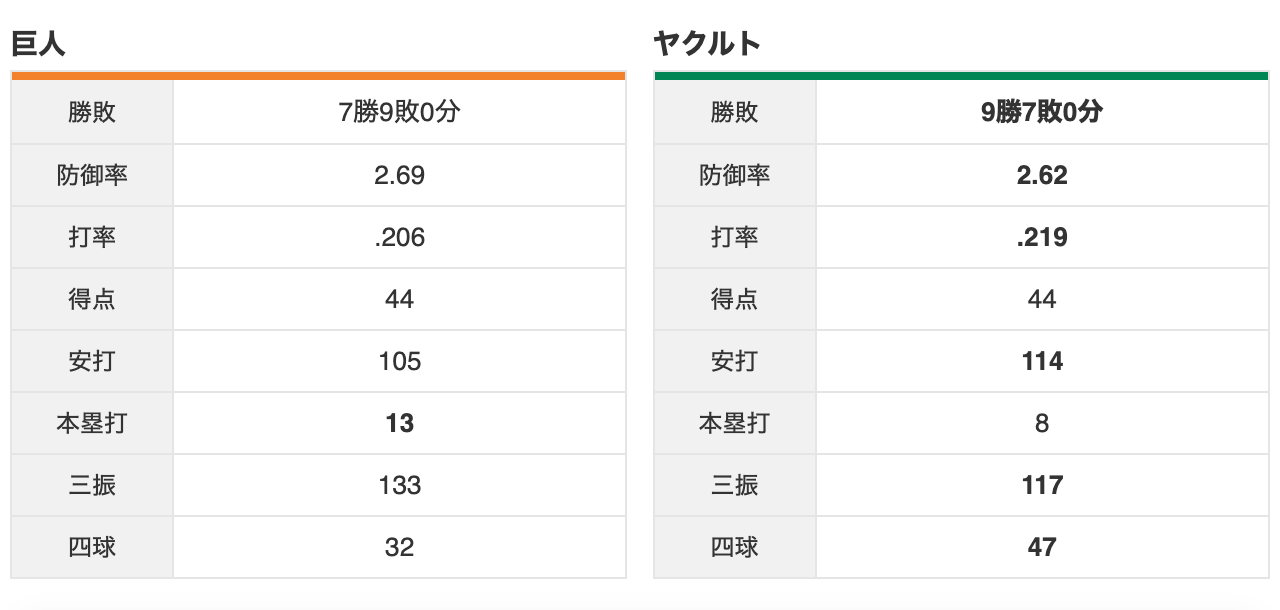The width and height of the screenshot is (1280, 610).
Task: Click the ヤクルト team heading
Action: (x=707, y=44)
